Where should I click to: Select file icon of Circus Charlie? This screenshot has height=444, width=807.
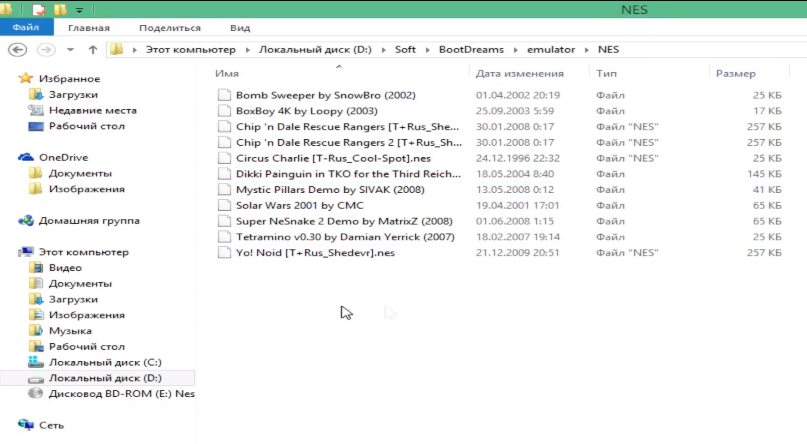[224, 158]
